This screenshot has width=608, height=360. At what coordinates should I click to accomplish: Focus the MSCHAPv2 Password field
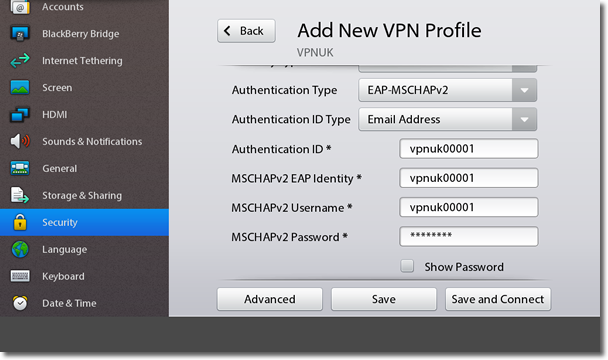[468, 236]
